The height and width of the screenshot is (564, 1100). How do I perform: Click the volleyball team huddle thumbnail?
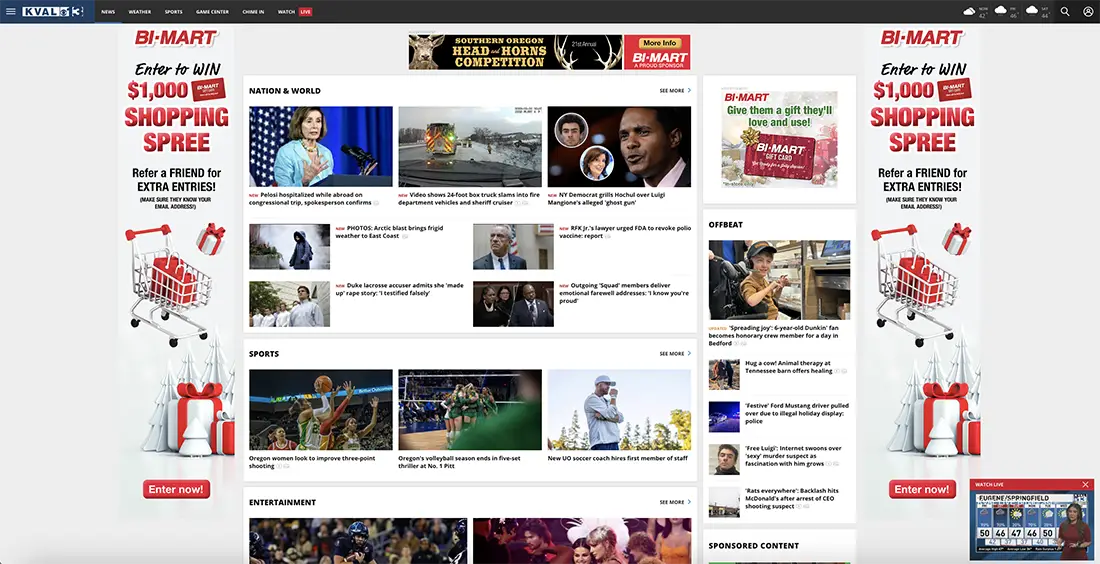point(470,410)
